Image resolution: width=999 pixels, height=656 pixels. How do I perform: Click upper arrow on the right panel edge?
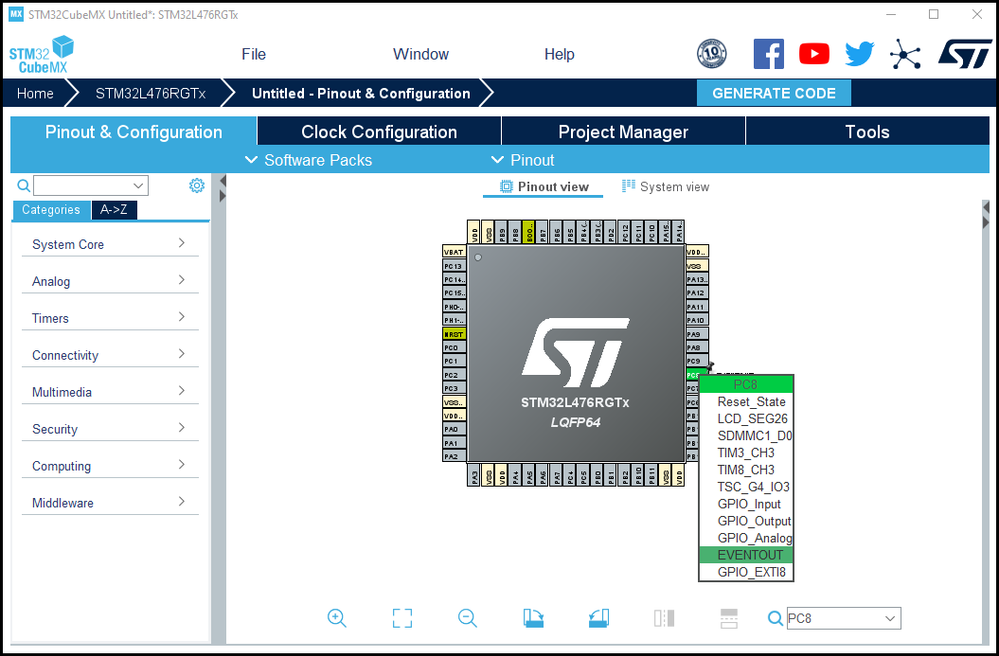tap(986, 207)
